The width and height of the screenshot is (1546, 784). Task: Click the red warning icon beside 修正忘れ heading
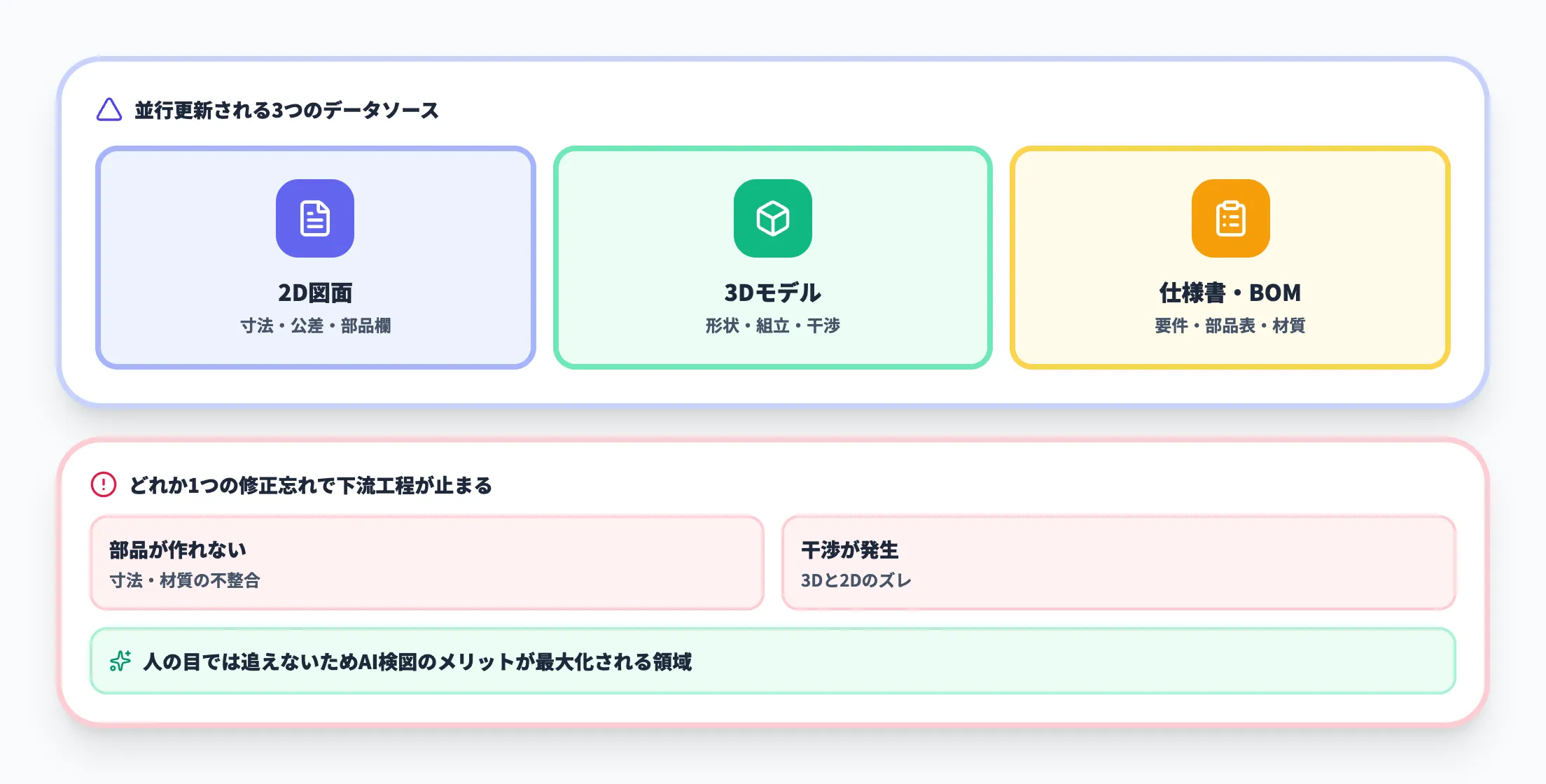pyautogui.click(x=102, y=484)
